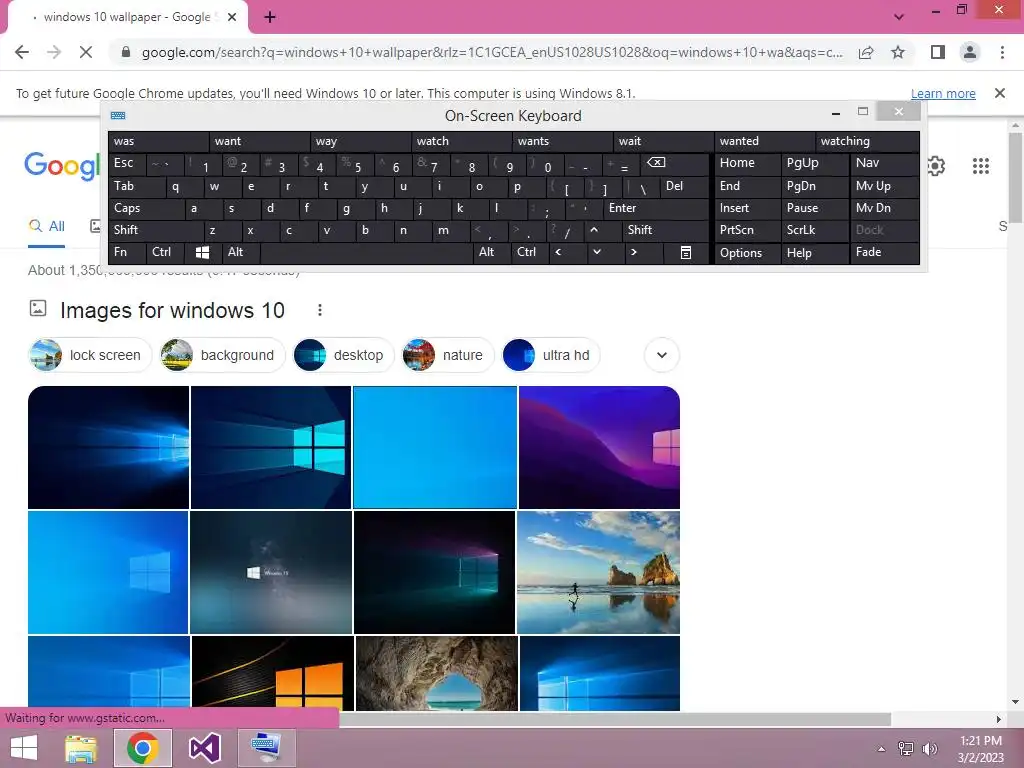Screen dimensions: 1024x768
Task: Click the Help key on the keyboard
Action: (814, 253)
